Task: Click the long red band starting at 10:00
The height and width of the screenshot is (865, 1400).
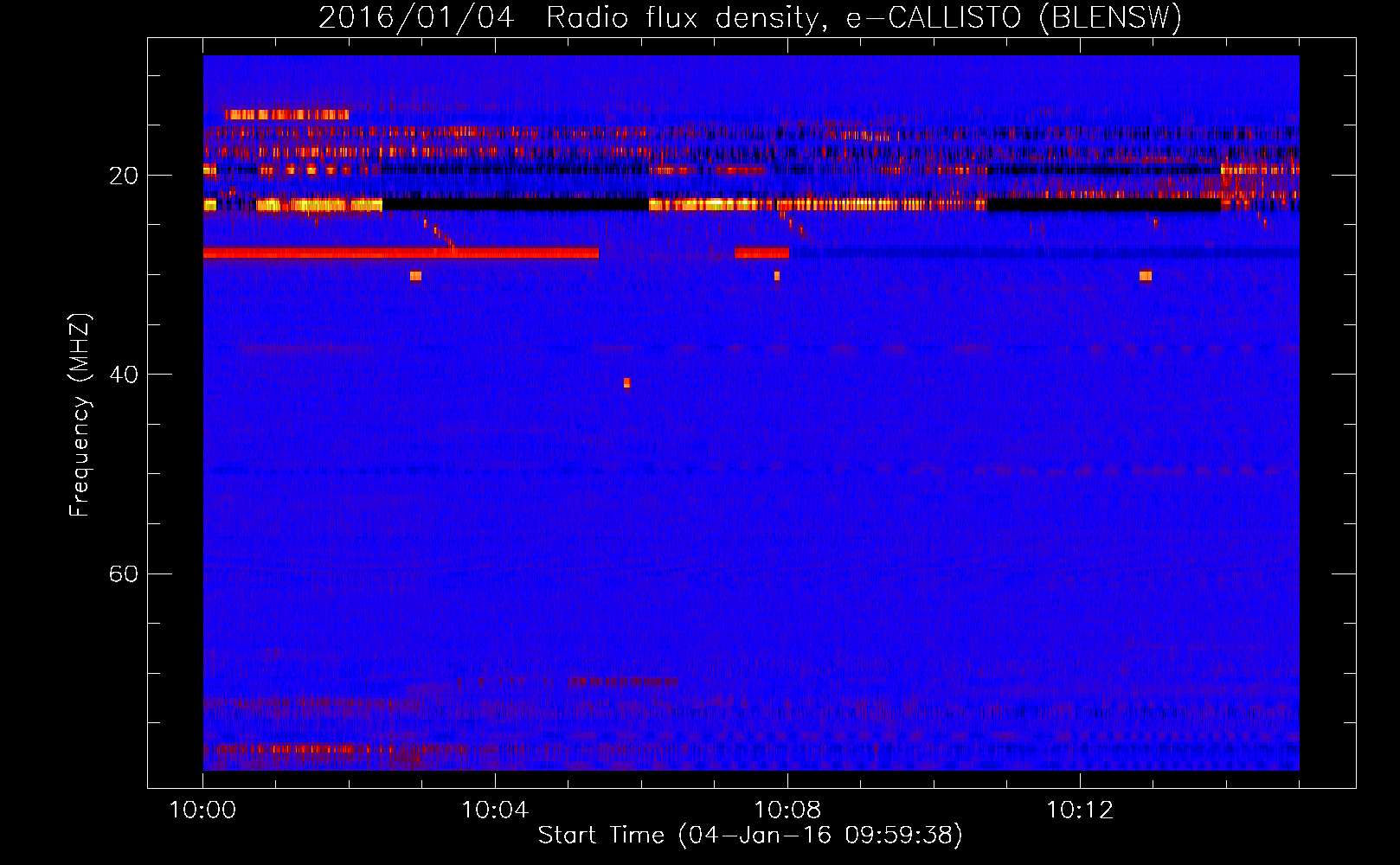Action: point(401,253)
